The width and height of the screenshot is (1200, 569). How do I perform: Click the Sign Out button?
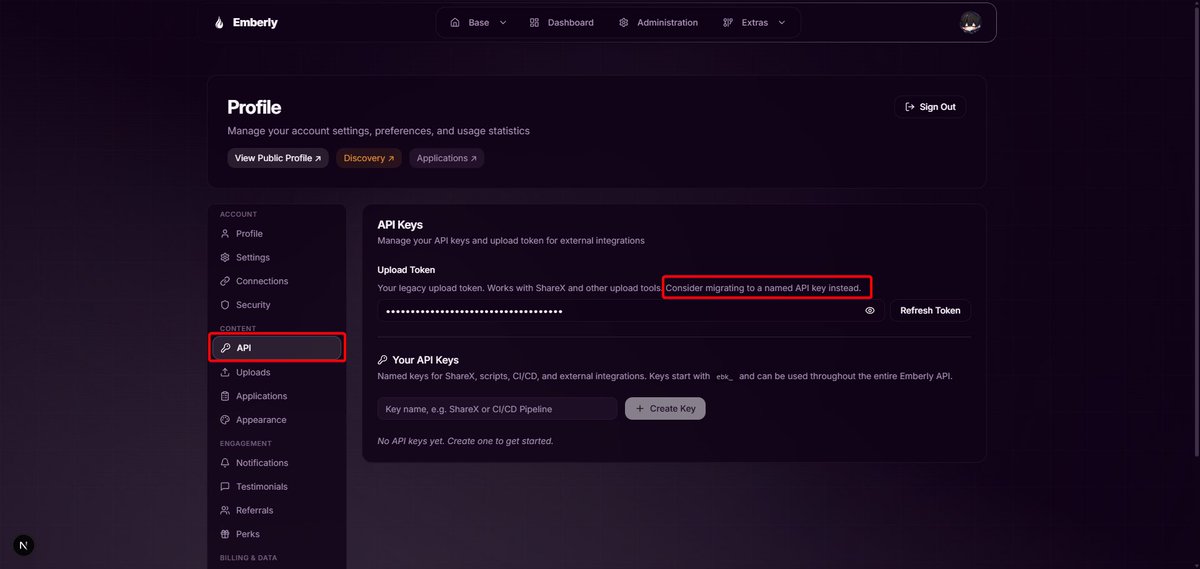pos(930,107)
